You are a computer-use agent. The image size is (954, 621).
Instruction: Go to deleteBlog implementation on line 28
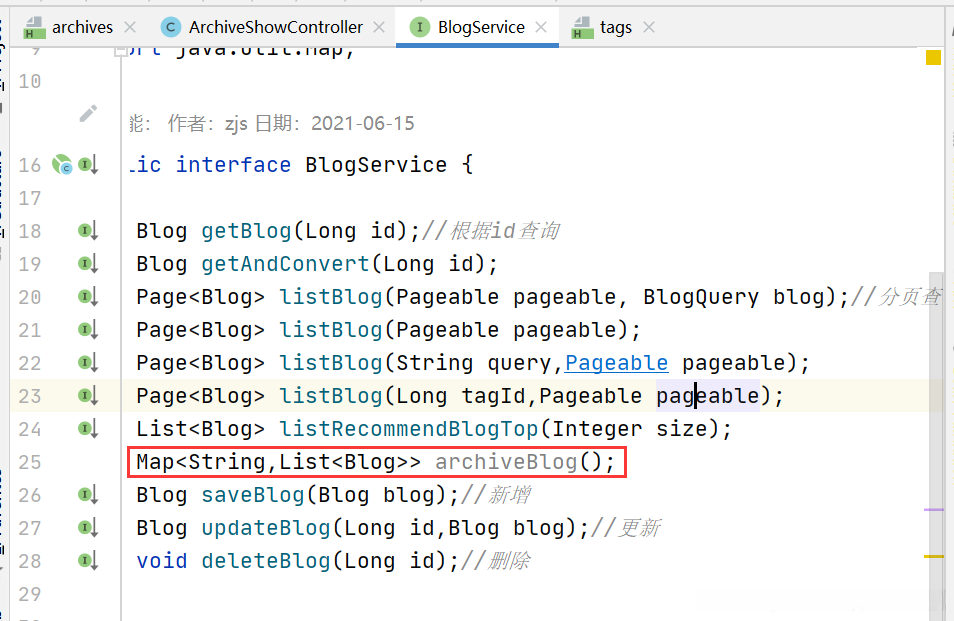(x=88, y=561)
